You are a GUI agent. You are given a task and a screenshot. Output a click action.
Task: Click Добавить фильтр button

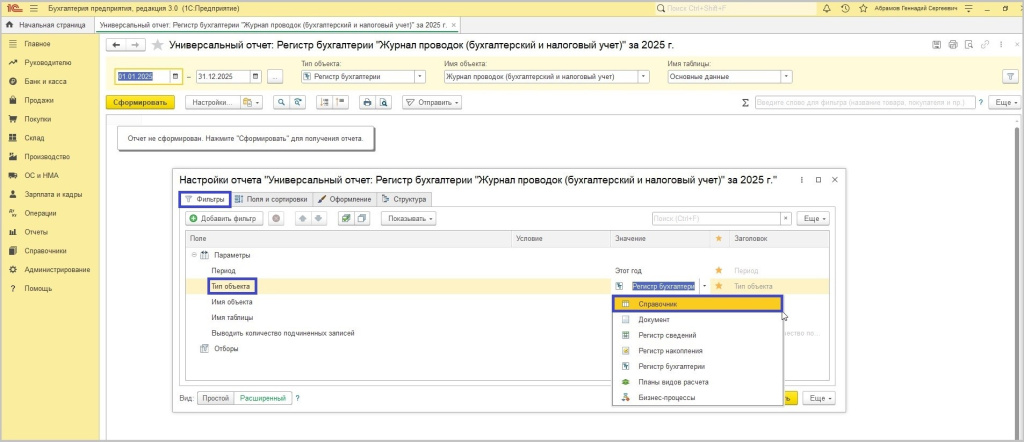coord(224,218)
